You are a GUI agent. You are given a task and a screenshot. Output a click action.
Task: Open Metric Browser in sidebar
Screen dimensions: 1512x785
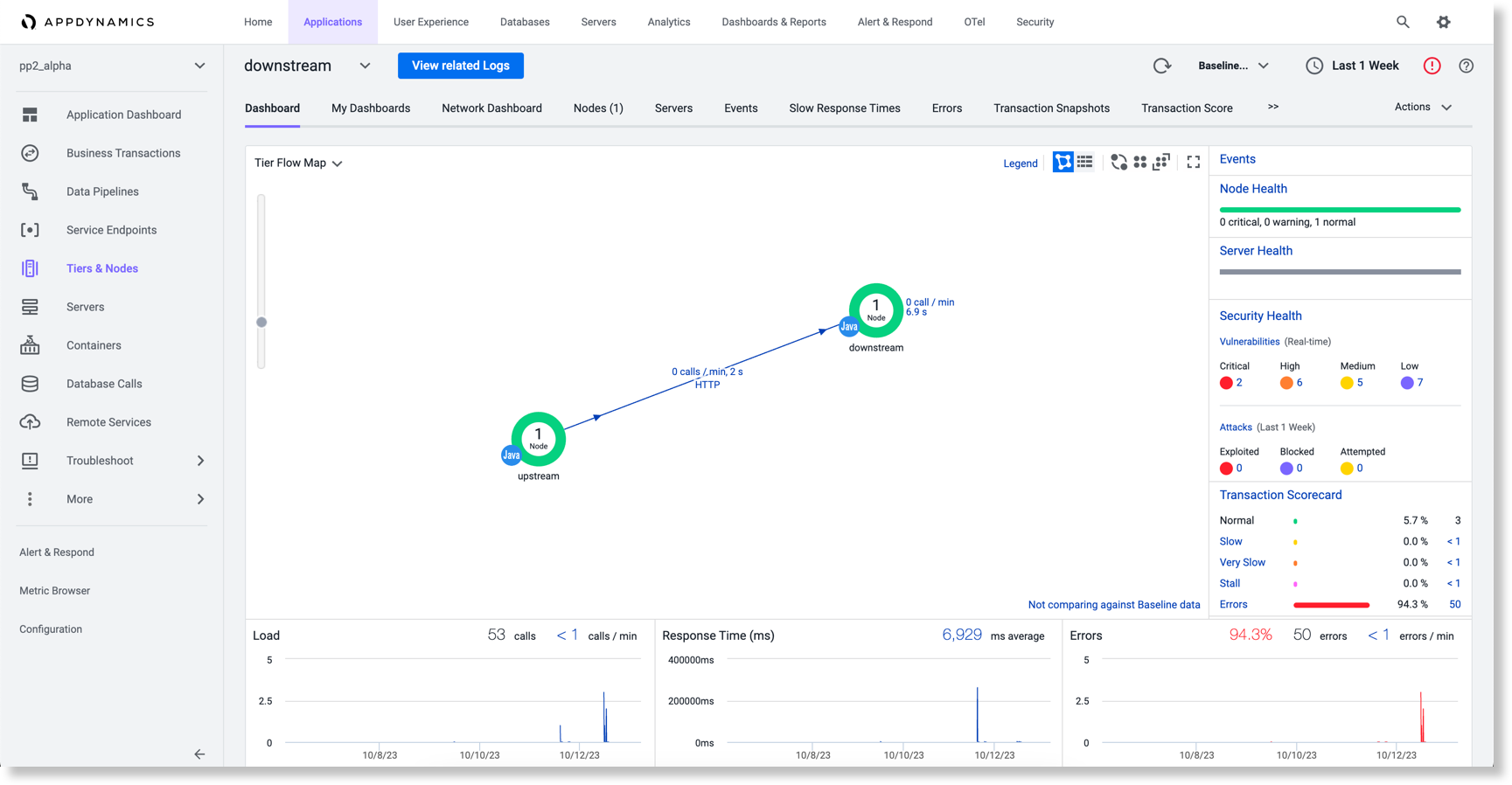[x=55, y=591]
